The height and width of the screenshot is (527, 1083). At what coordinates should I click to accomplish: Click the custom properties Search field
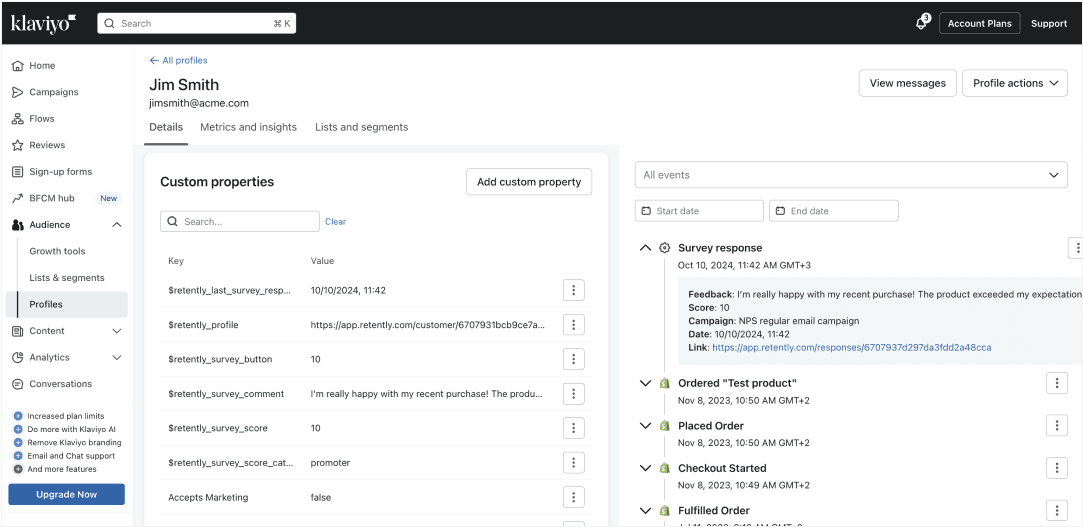click(240, 222)
